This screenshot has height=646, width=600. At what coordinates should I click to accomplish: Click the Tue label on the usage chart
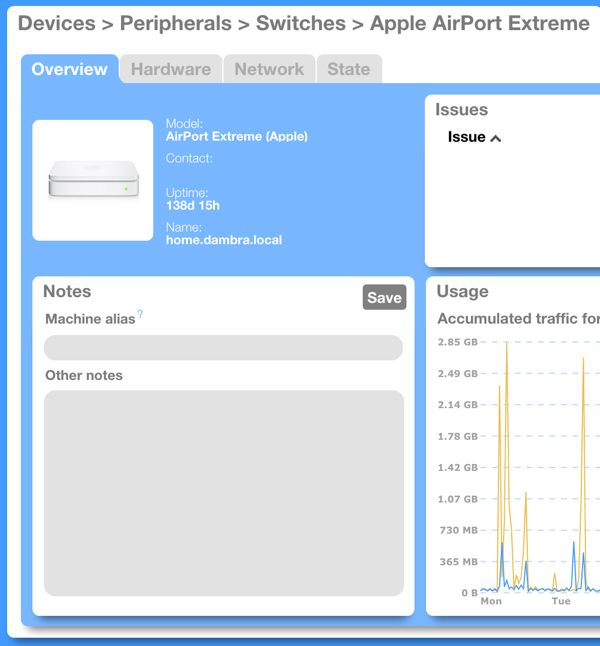tap(561, 601)
